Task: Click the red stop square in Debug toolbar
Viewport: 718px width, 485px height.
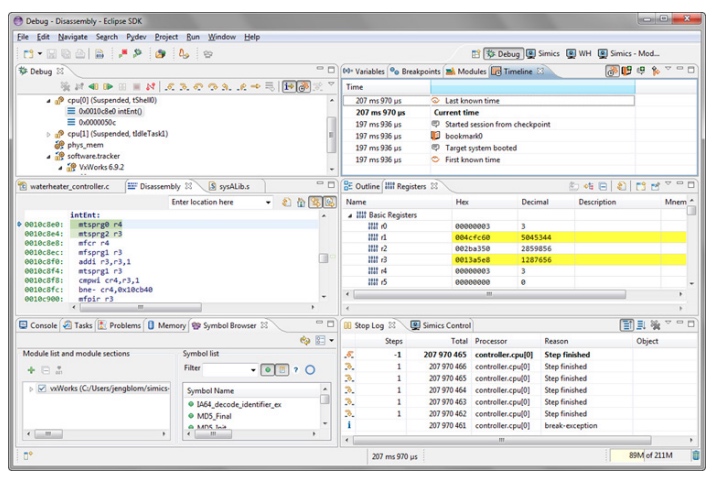Action: coord(136,87)
